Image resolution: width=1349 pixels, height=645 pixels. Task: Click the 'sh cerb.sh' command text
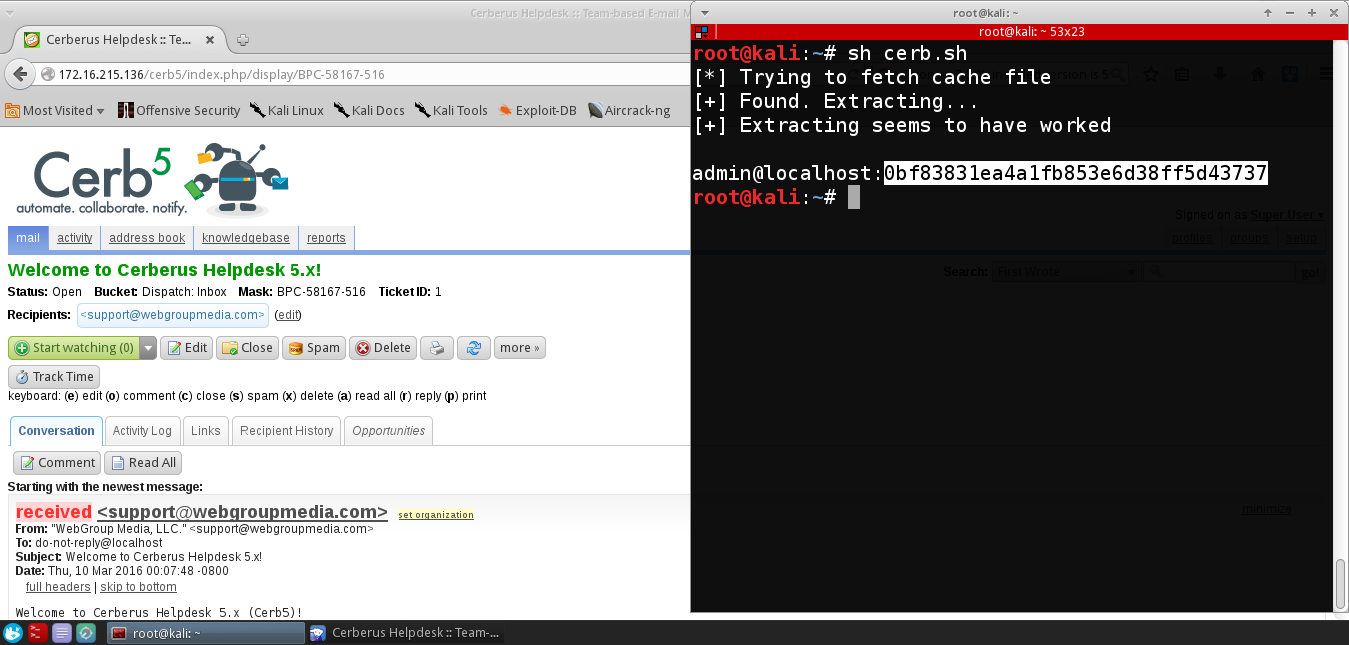pos(907,53)
